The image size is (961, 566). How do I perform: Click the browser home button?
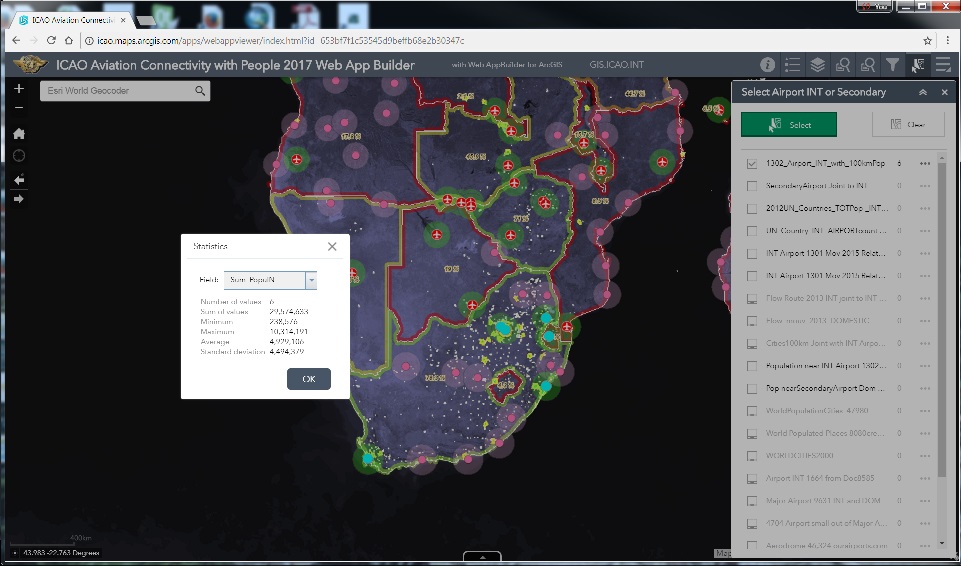[69, 40]
